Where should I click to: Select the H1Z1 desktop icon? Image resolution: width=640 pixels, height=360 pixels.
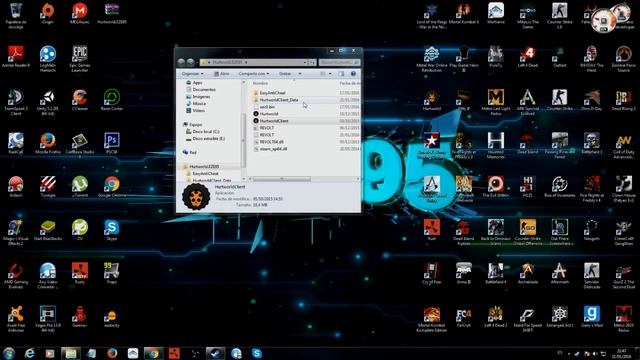pos(527,187)
